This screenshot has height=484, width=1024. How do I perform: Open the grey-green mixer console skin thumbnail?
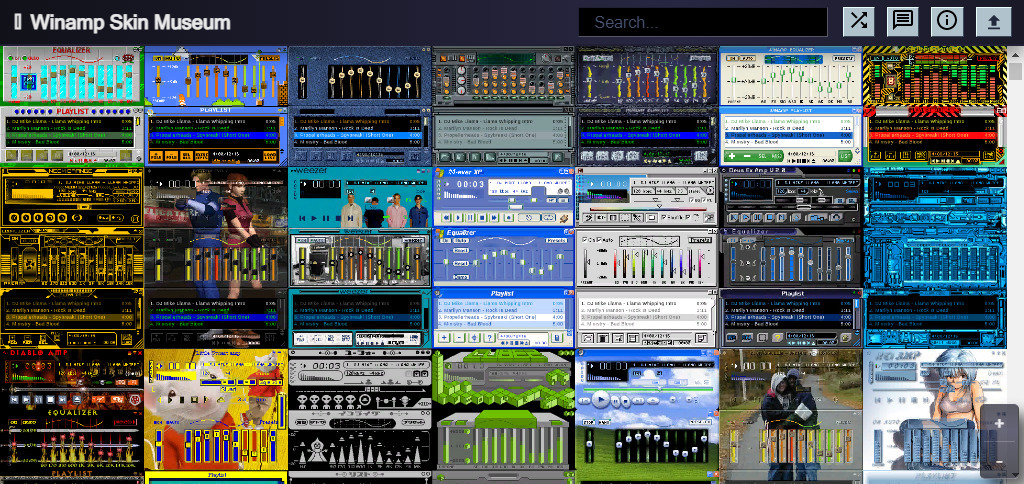503,106
